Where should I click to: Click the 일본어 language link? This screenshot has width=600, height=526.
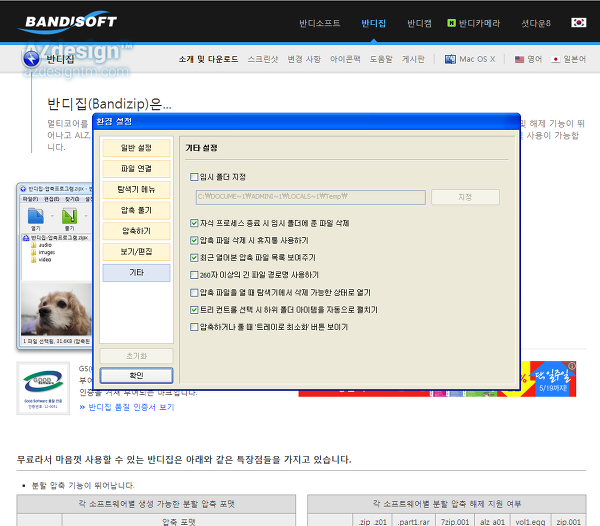(x=574, y=59)
